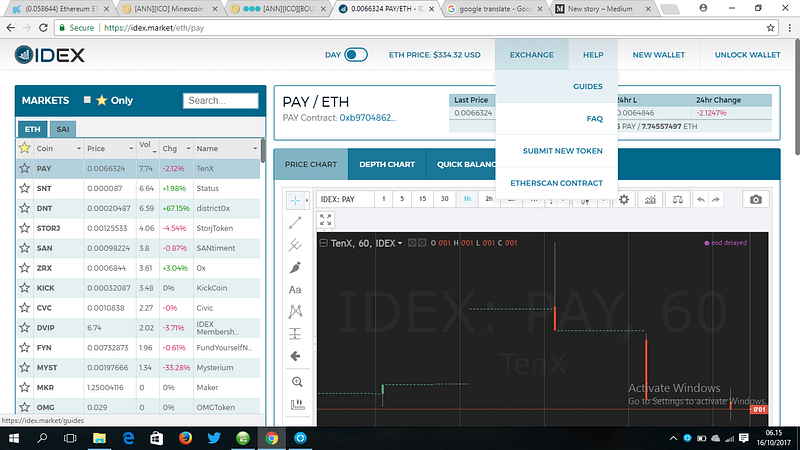Open the Vol column sort dropdown
Viewport: 800px width, 450px height.
[155, 152]
